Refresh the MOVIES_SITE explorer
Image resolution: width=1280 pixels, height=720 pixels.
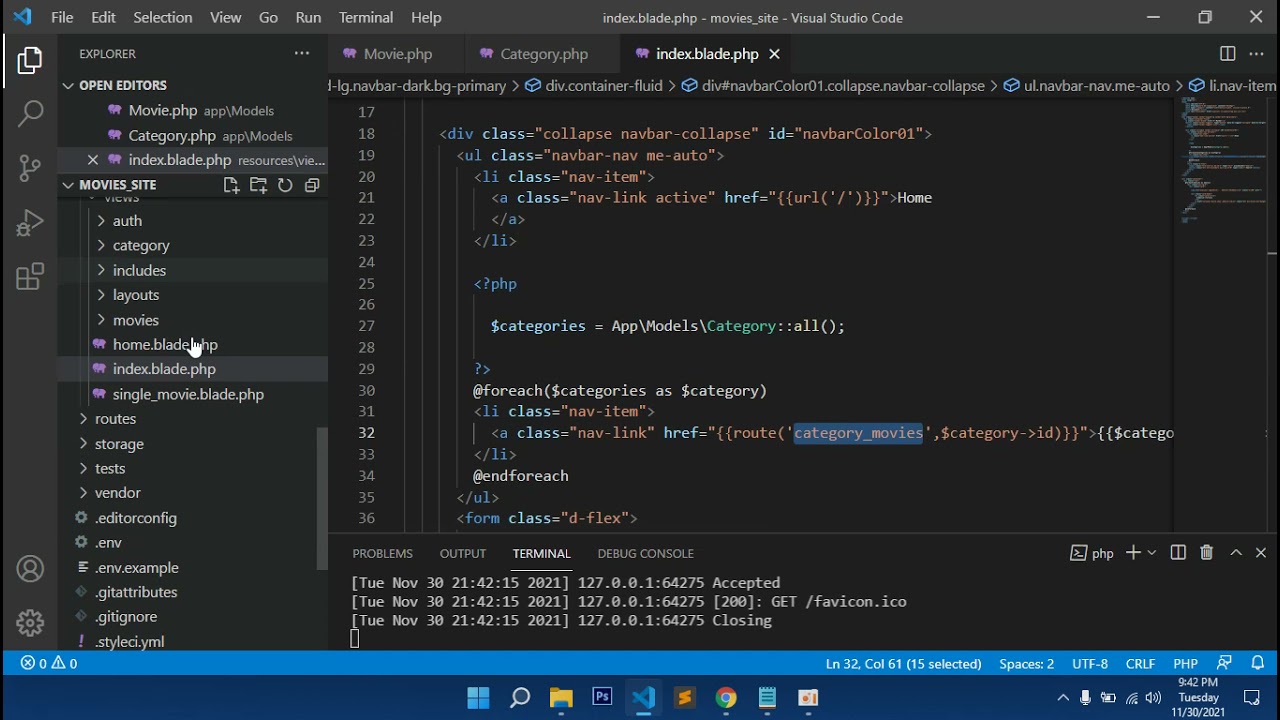pos(285,185)
